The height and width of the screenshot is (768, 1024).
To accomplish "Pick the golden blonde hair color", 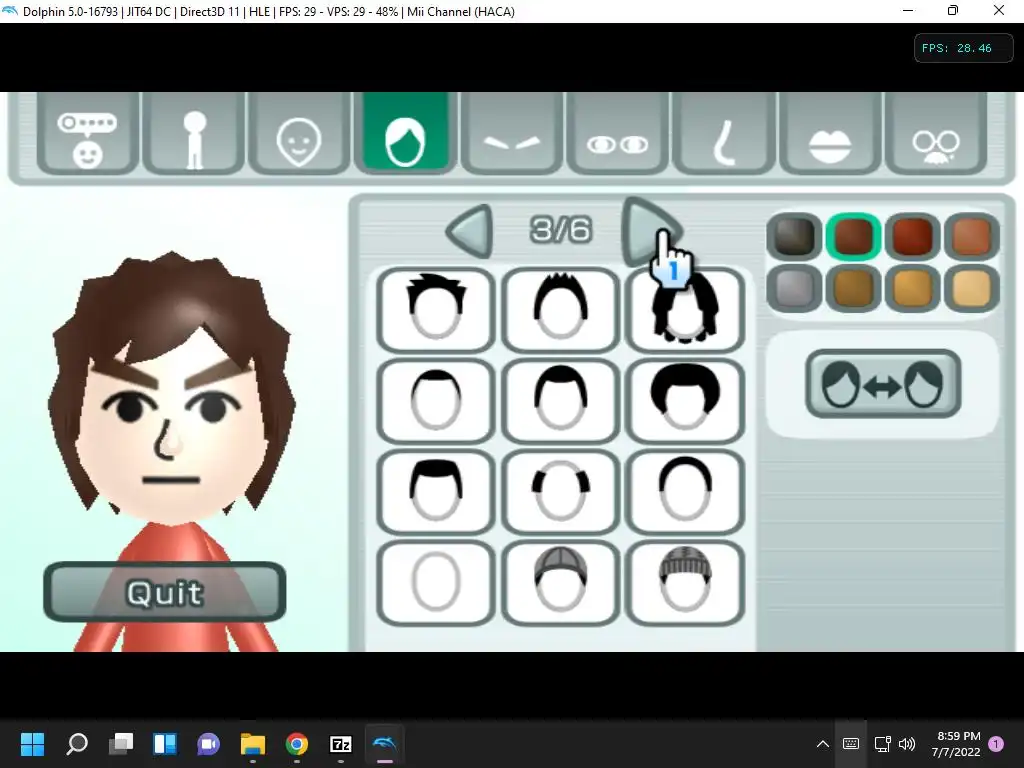I will pos(912,288).
